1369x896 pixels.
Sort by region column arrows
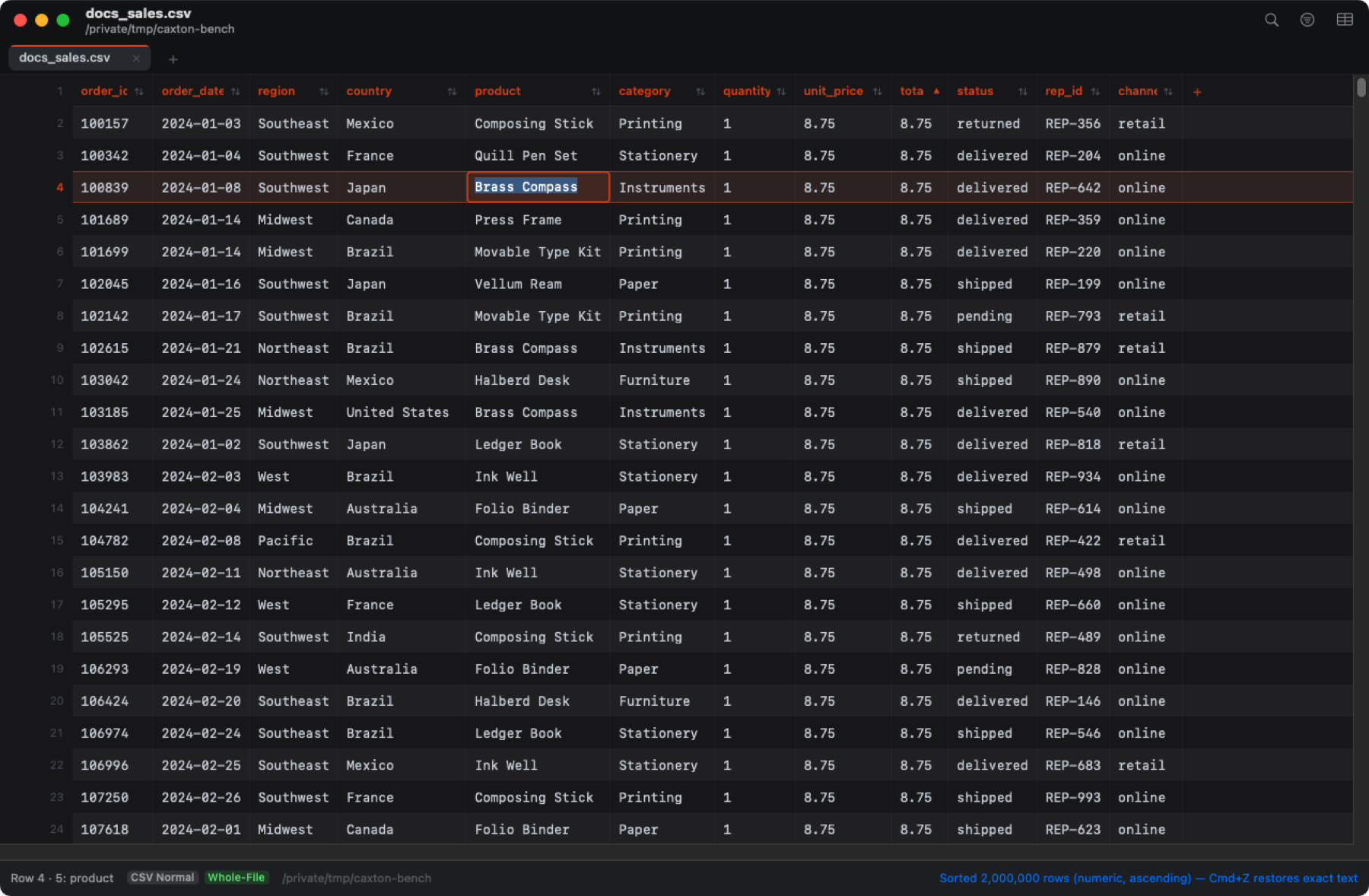(x=324, y=91)
